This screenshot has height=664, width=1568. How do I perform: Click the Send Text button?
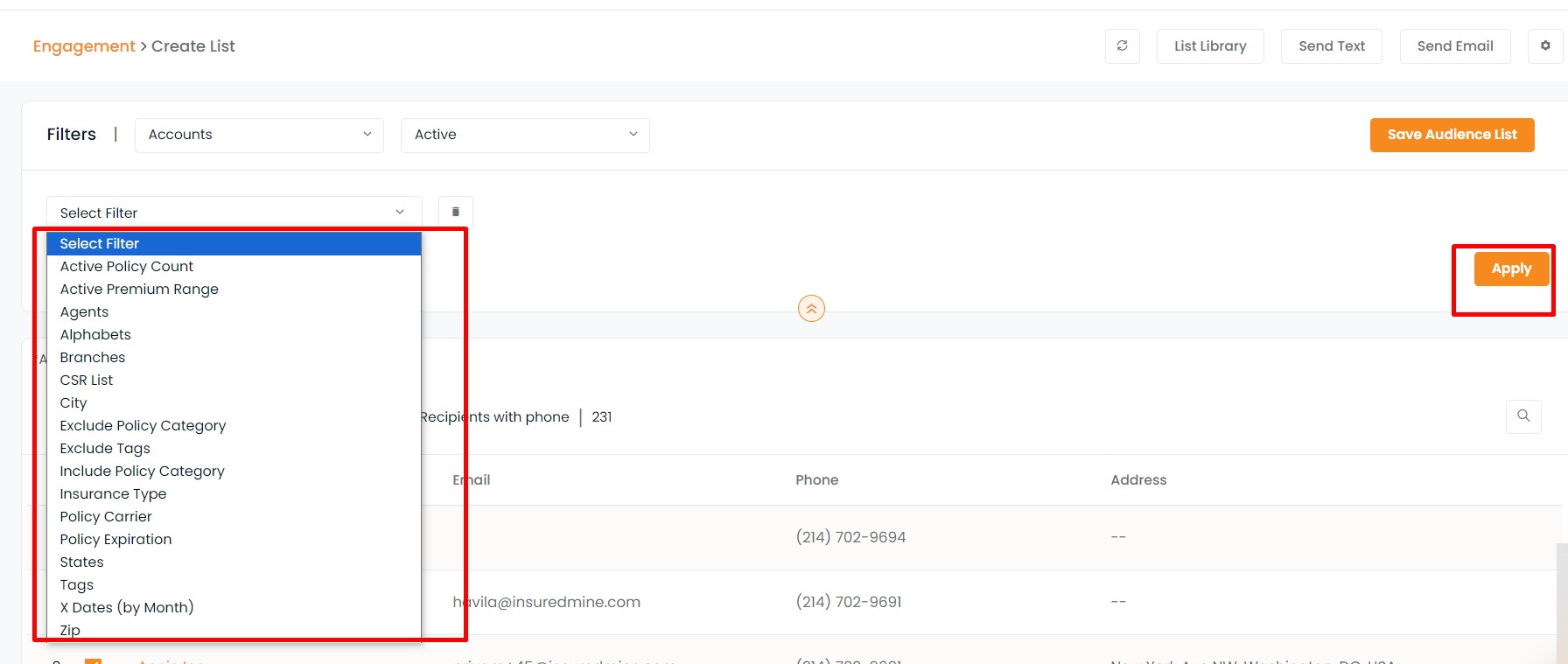(1332, 46)
